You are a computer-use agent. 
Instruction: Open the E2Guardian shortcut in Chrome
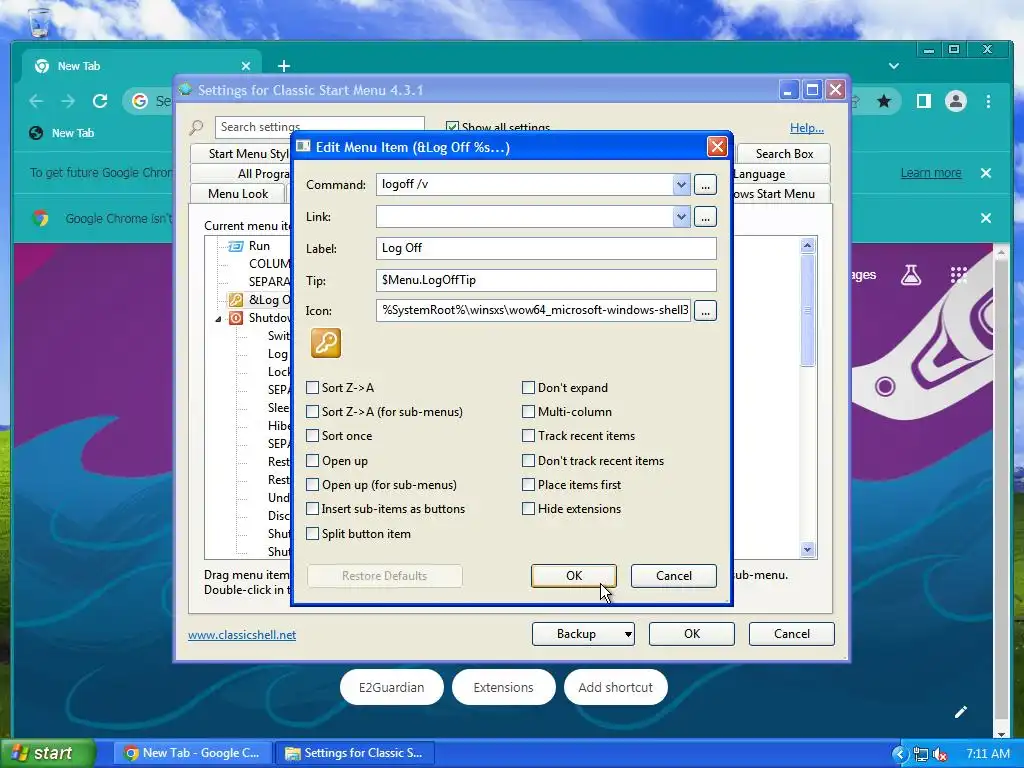point(391,687)
